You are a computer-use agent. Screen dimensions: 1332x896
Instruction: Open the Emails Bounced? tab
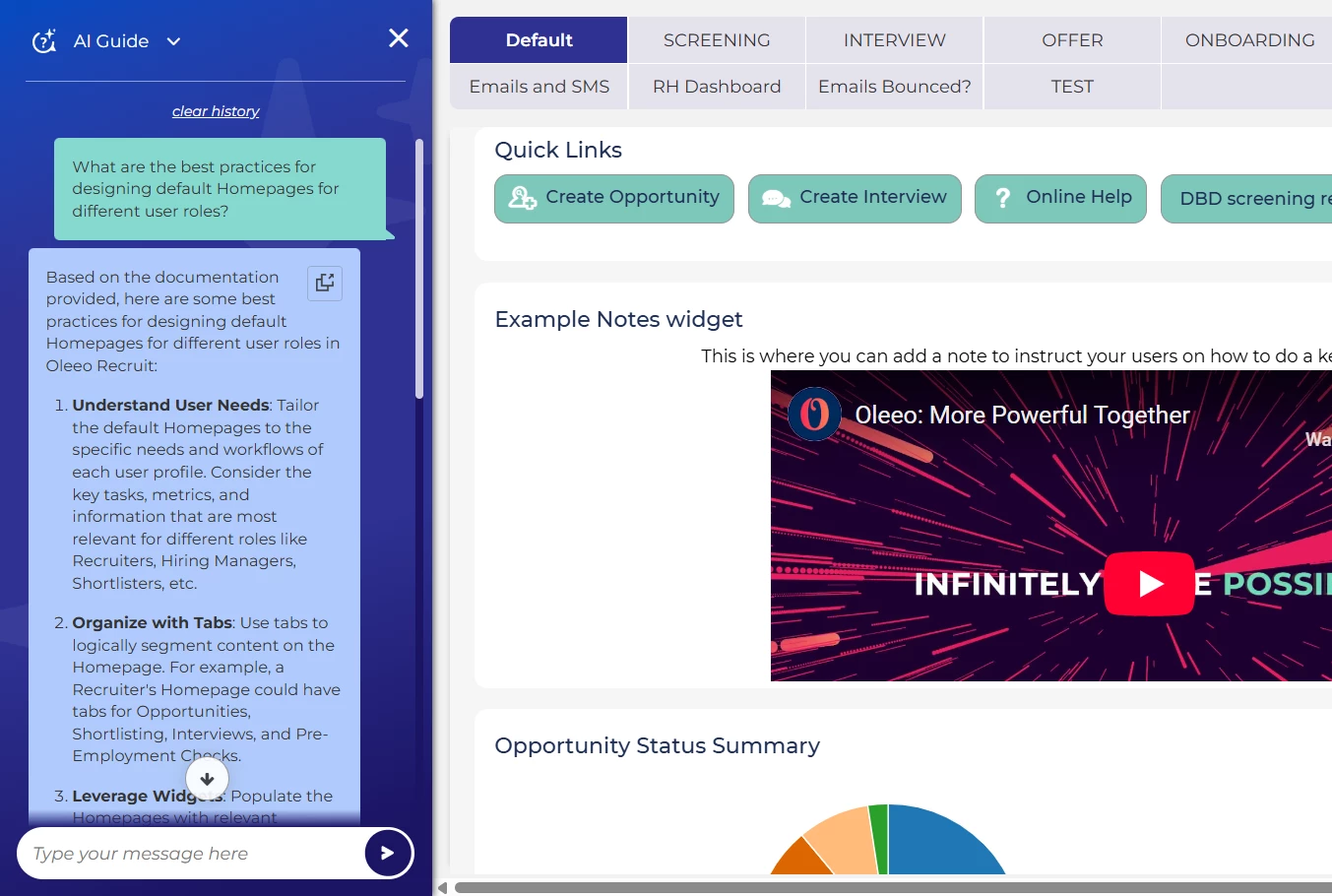[x=894, y=87]
